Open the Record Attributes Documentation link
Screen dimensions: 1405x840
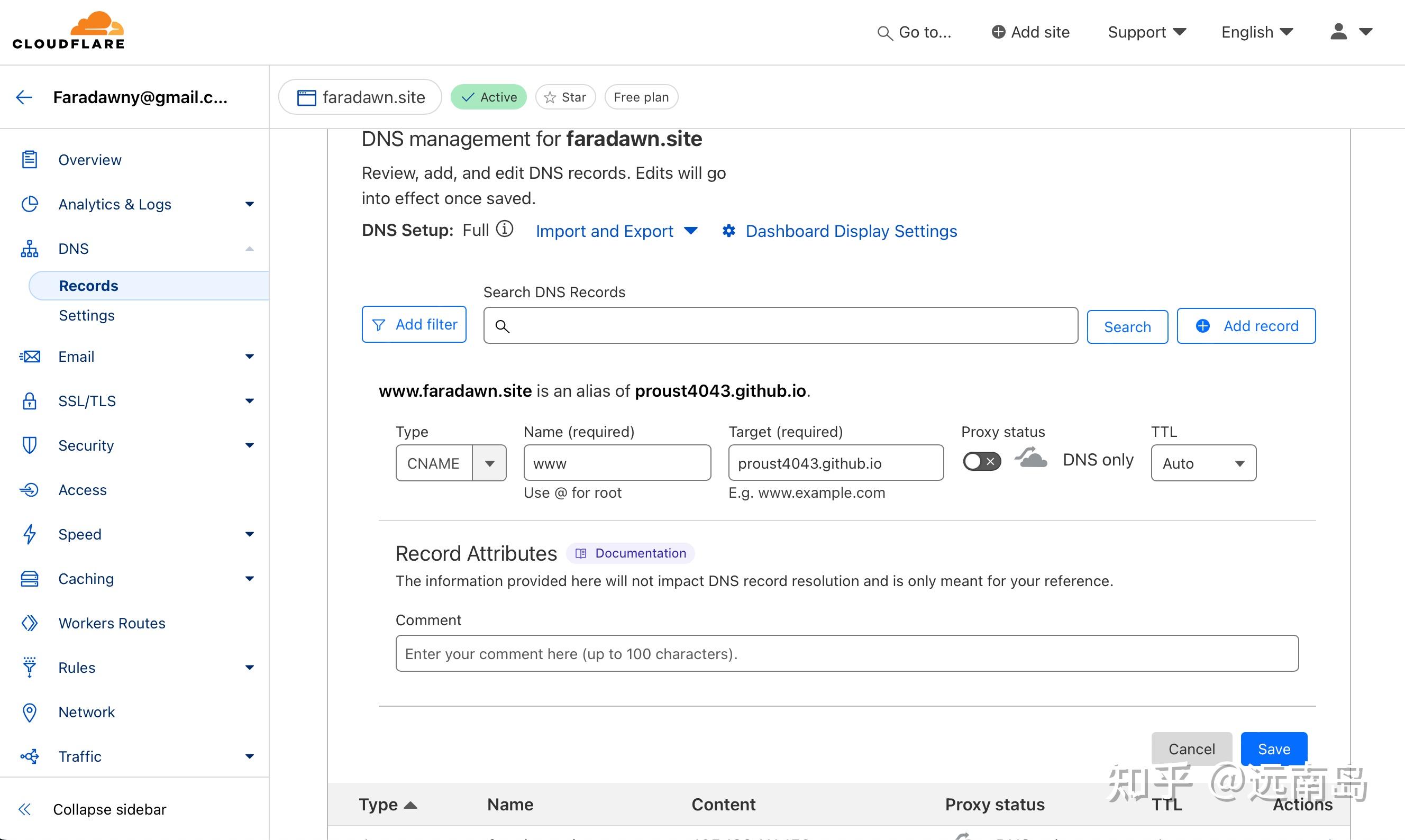[631, 553]
